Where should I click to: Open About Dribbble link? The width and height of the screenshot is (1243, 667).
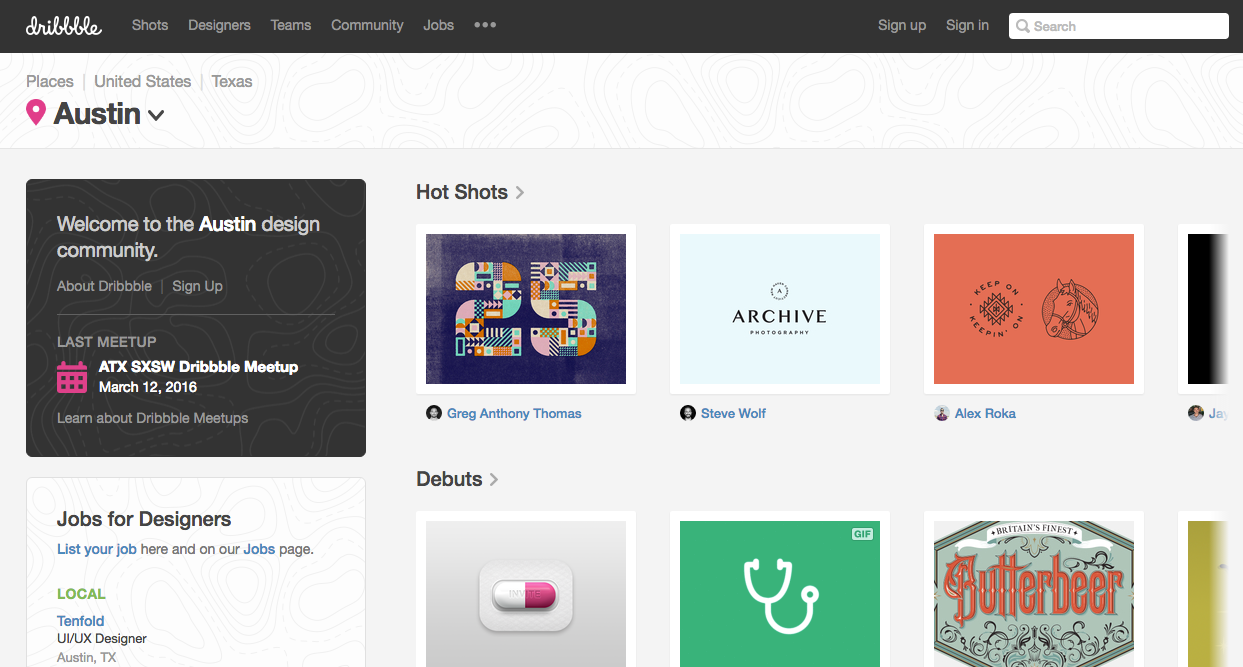pos(104,286)
